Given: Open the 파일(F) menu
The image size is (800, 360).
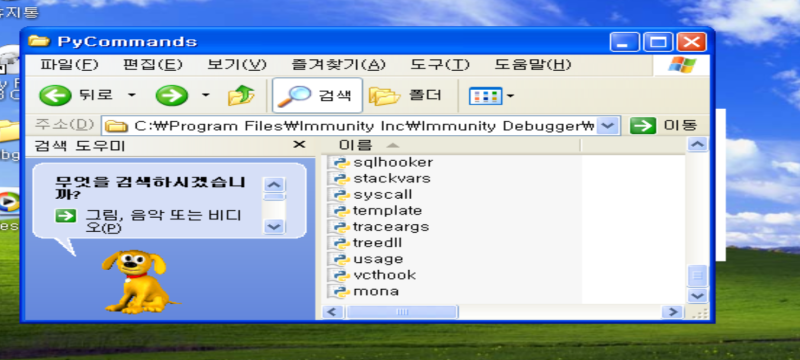Looking at the screenshot, I should coord(69,65).
